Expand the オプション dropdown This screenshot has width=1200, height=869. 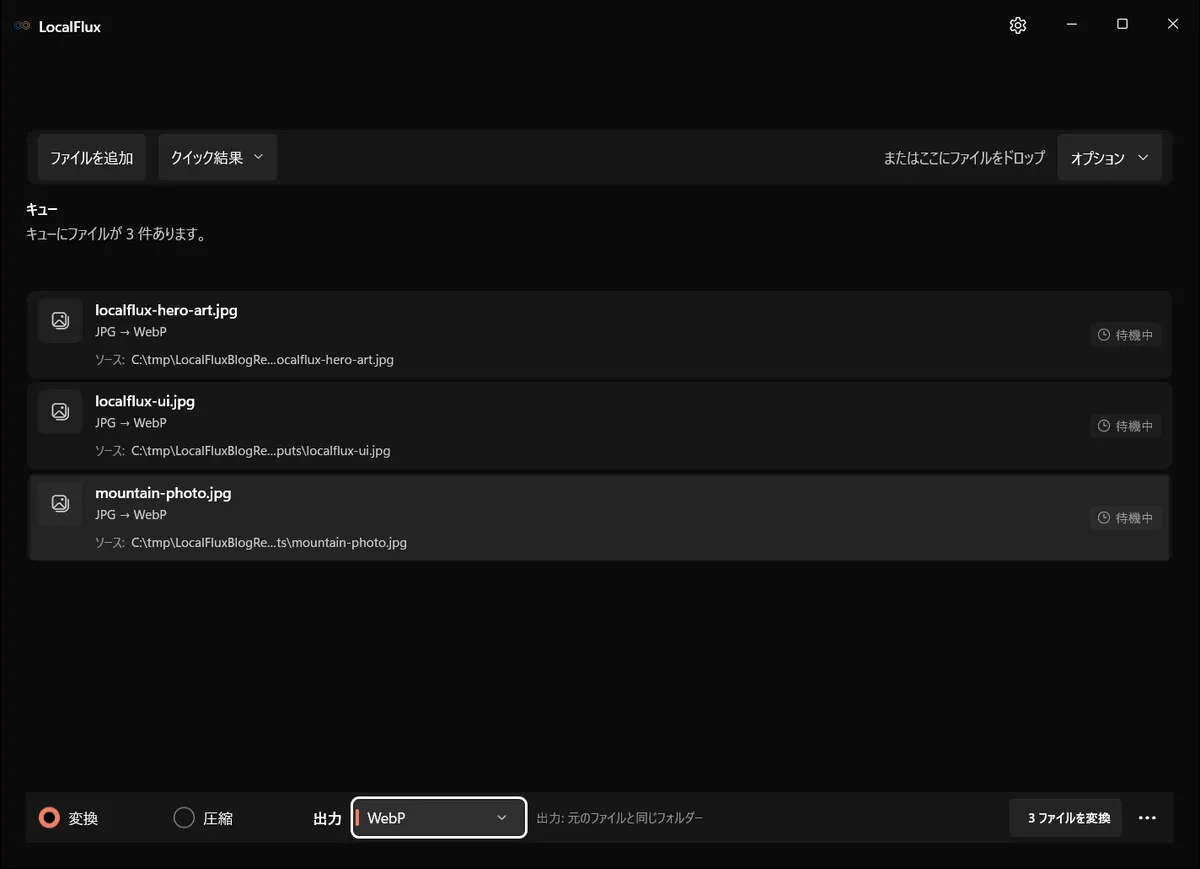tap(1109, 158)
